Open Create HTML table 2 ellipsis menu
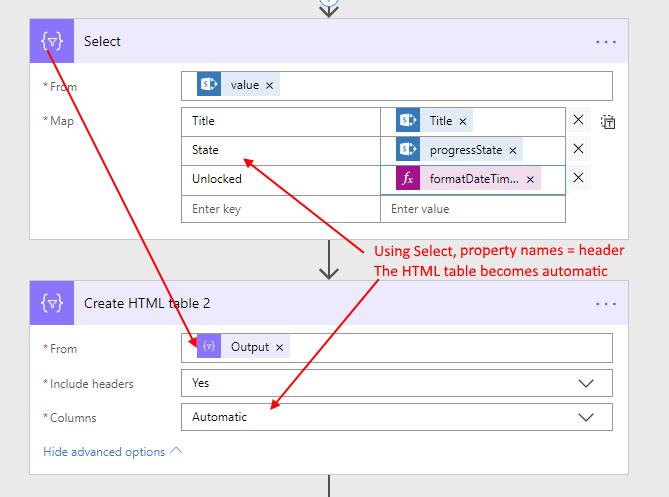The height and width of the screenshot is (497, 669). click(606, 304)
